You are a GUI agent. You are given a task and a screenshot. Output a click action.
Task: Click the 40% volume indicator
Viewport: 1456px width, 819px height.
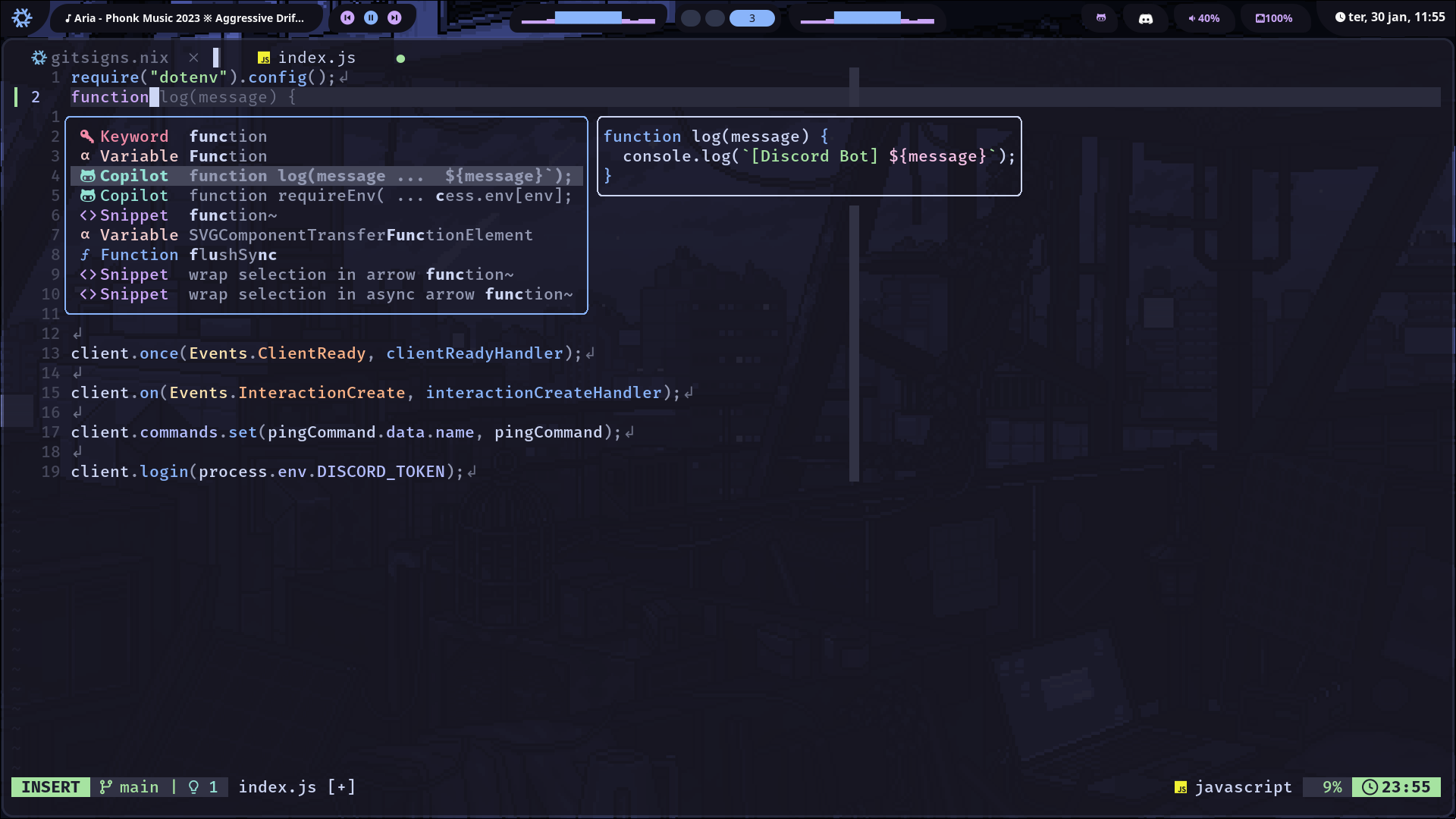1203,18
